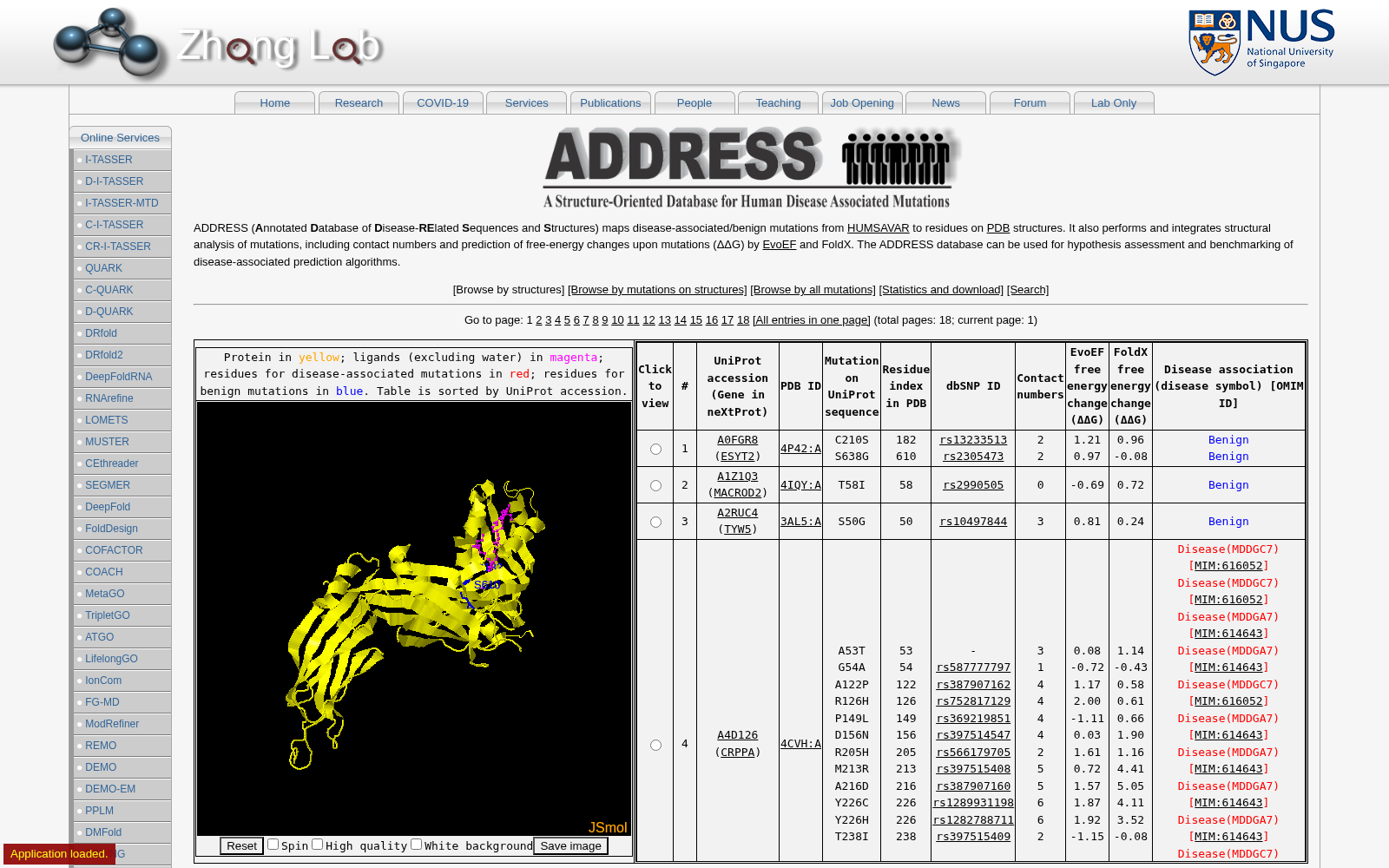Open D-I-TASSER service link

coord(114,181)
